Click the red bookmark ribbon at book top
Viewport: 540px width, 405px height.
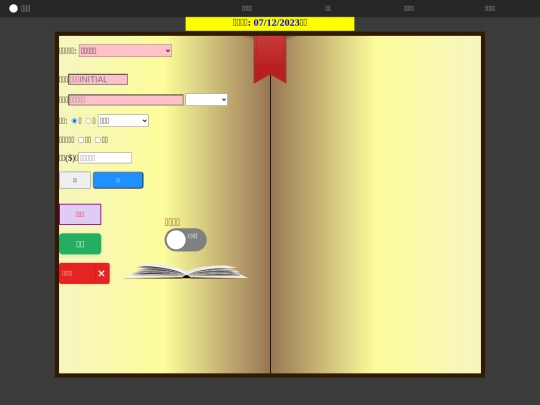click(270, 59)
